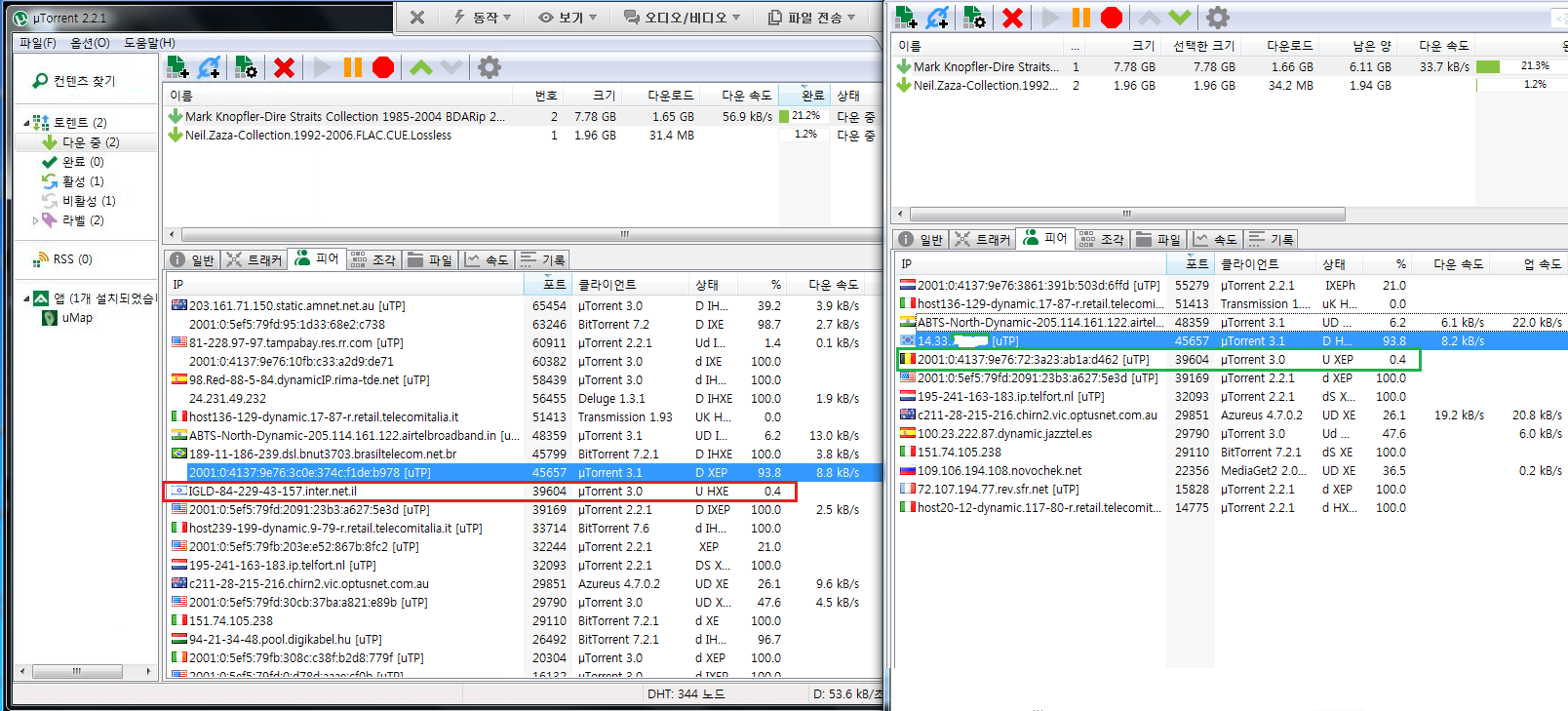Create new torrent in the µTorrent 2.2.1 window
This screenshot has width=1568, height=711.
coord(246,67)
